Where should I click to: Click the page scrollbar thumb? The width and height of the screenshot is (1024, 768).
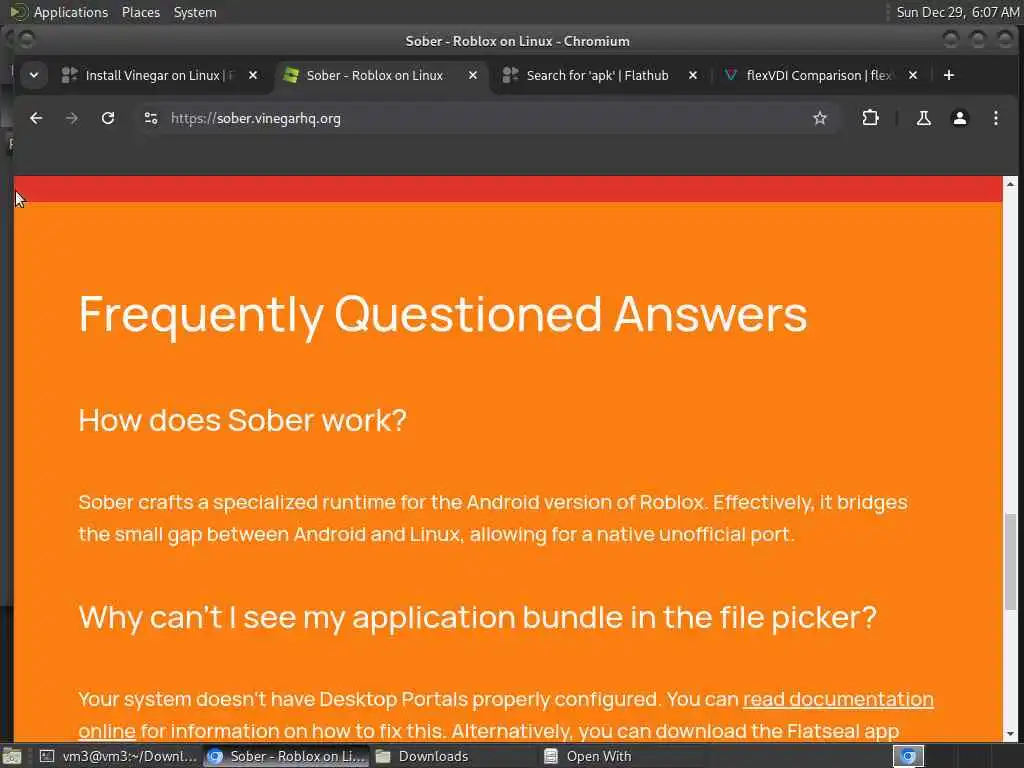click(x=1010, y=562)
